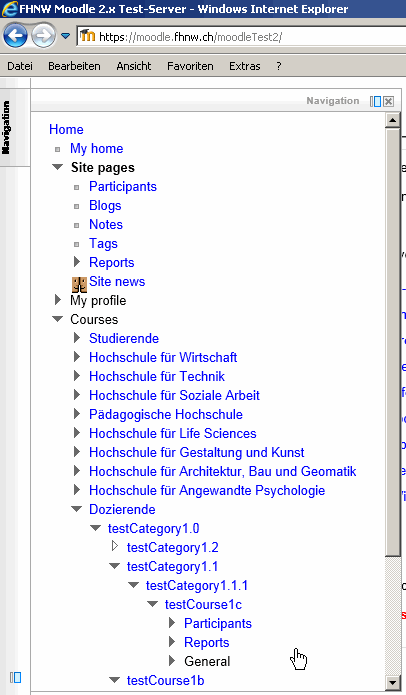Open the Extras menu

click(245, 66)
